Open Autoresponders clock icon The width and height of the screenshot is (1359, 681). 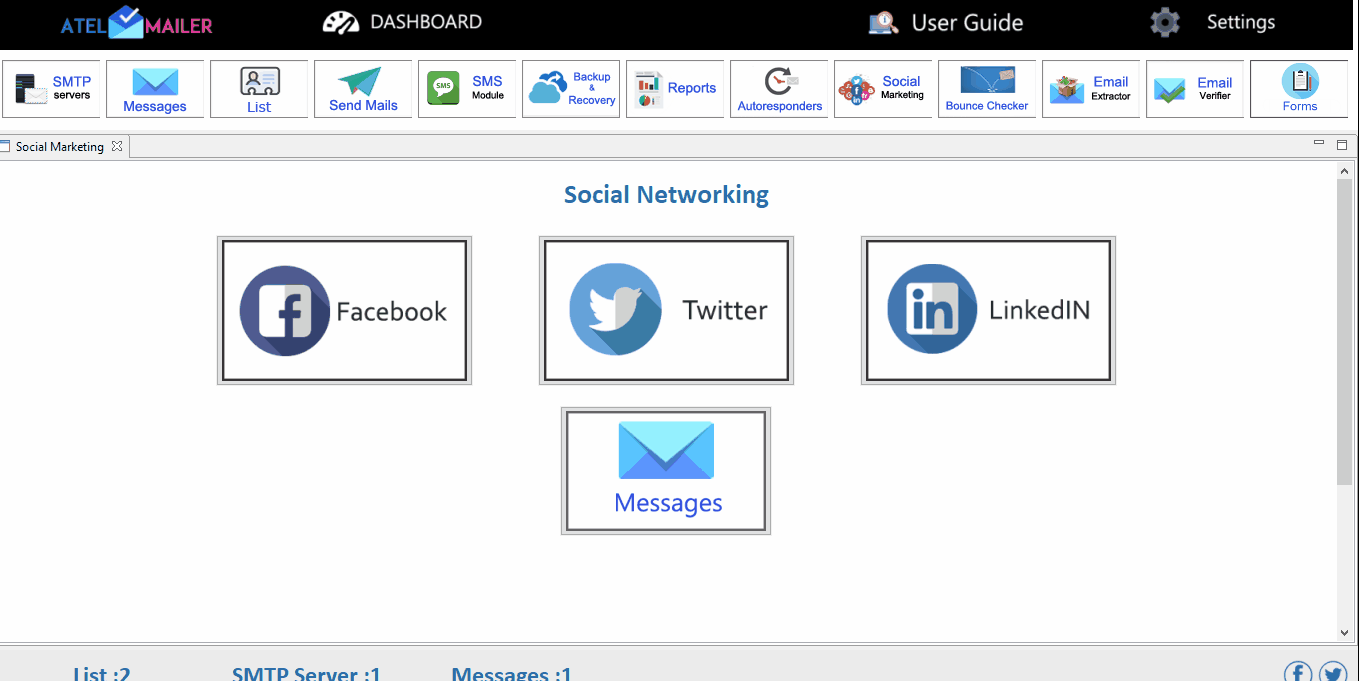pos(779,89)
